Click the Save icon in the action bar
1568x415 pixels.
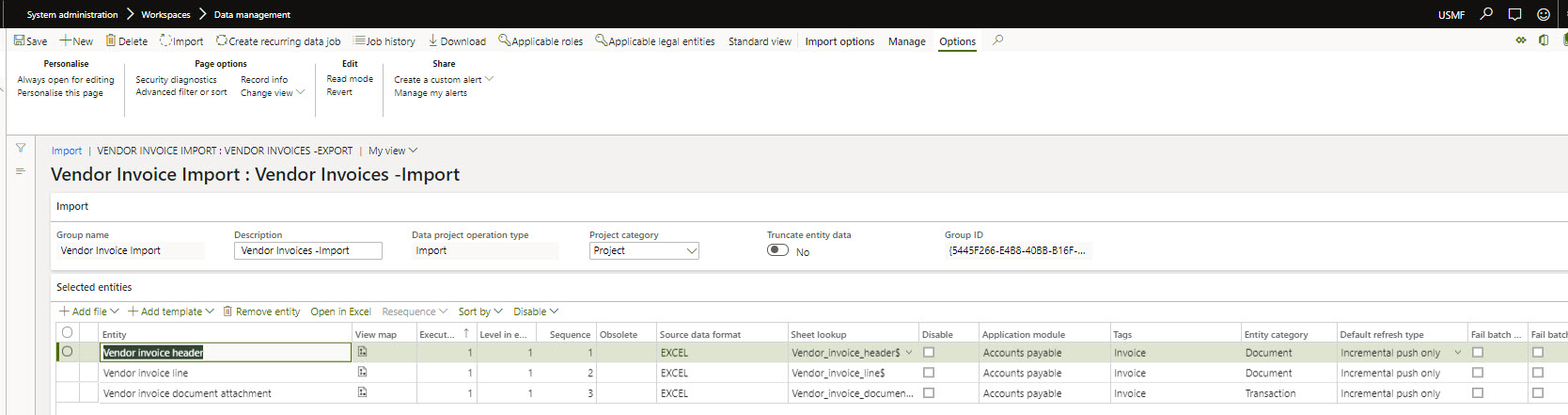[19, 40]
